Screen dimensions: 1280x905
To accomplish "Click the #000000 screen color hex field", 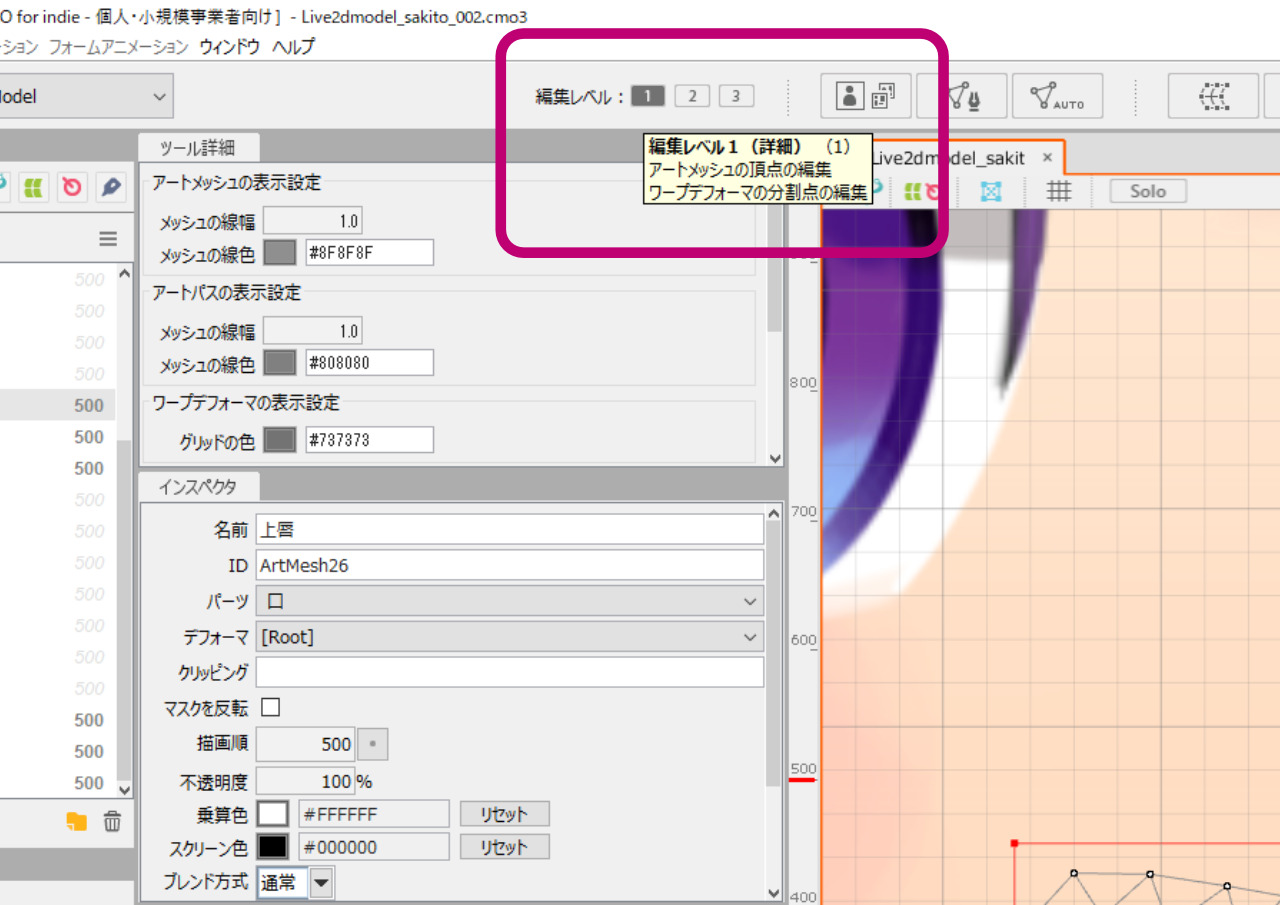I will tap(374, 847).
